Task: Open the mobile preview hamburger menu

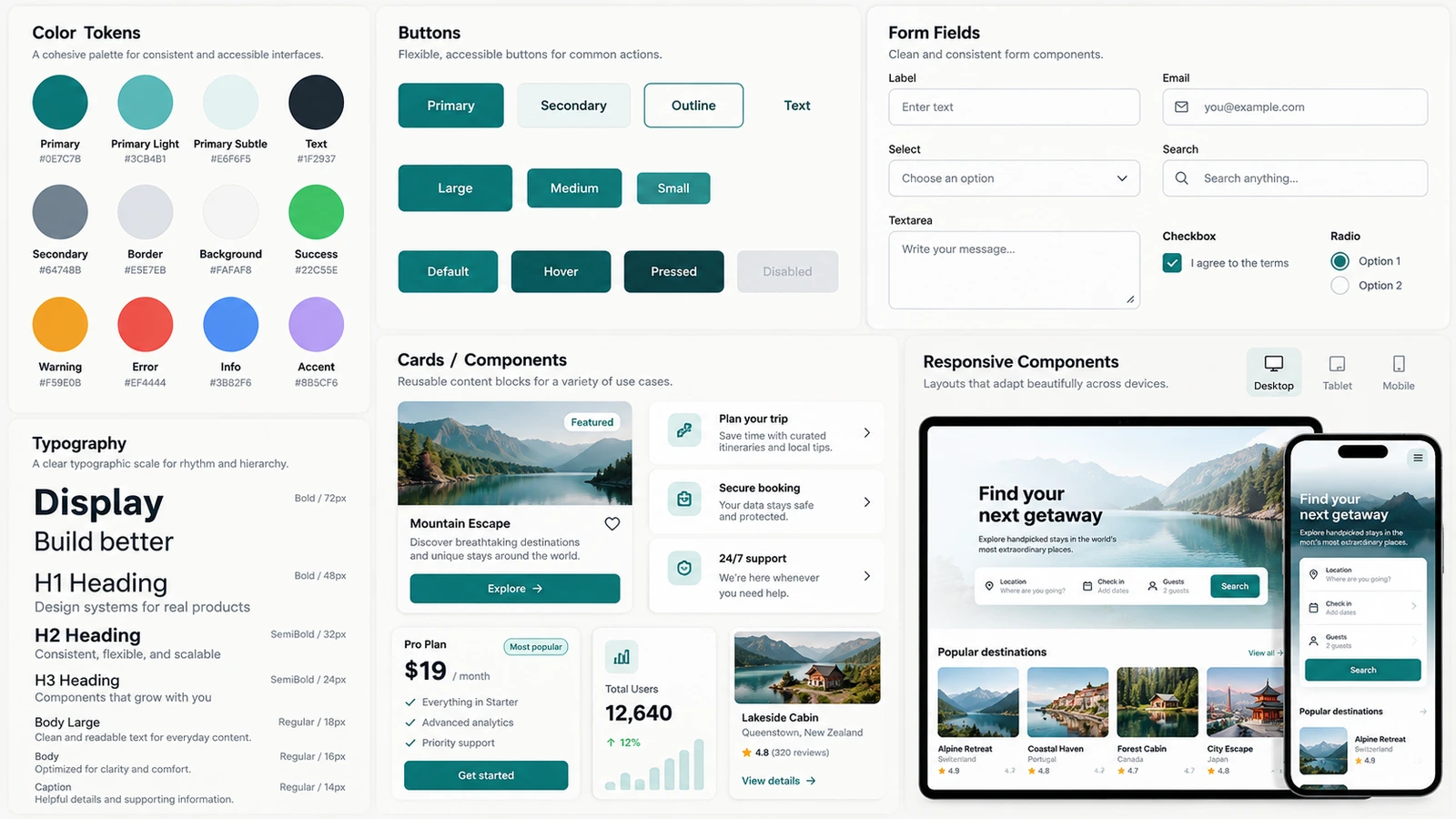Action: (x=1418, y=458)
